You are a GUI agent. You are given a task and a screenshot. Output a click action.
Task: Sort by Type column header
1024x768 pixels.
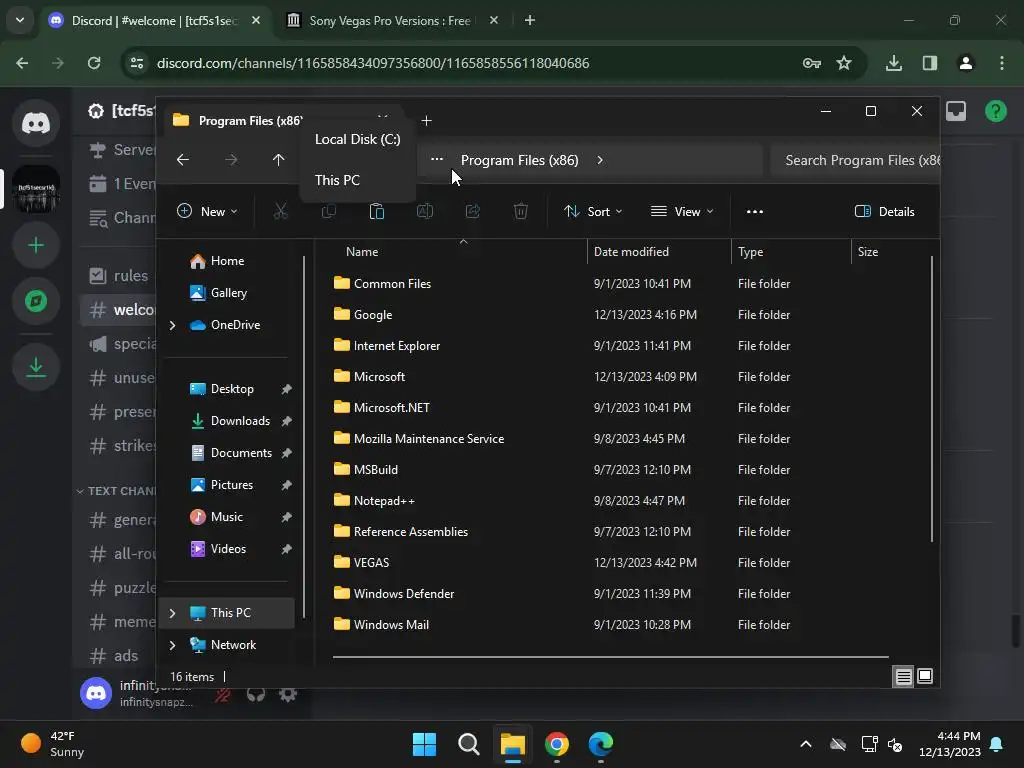click(792, 251)
